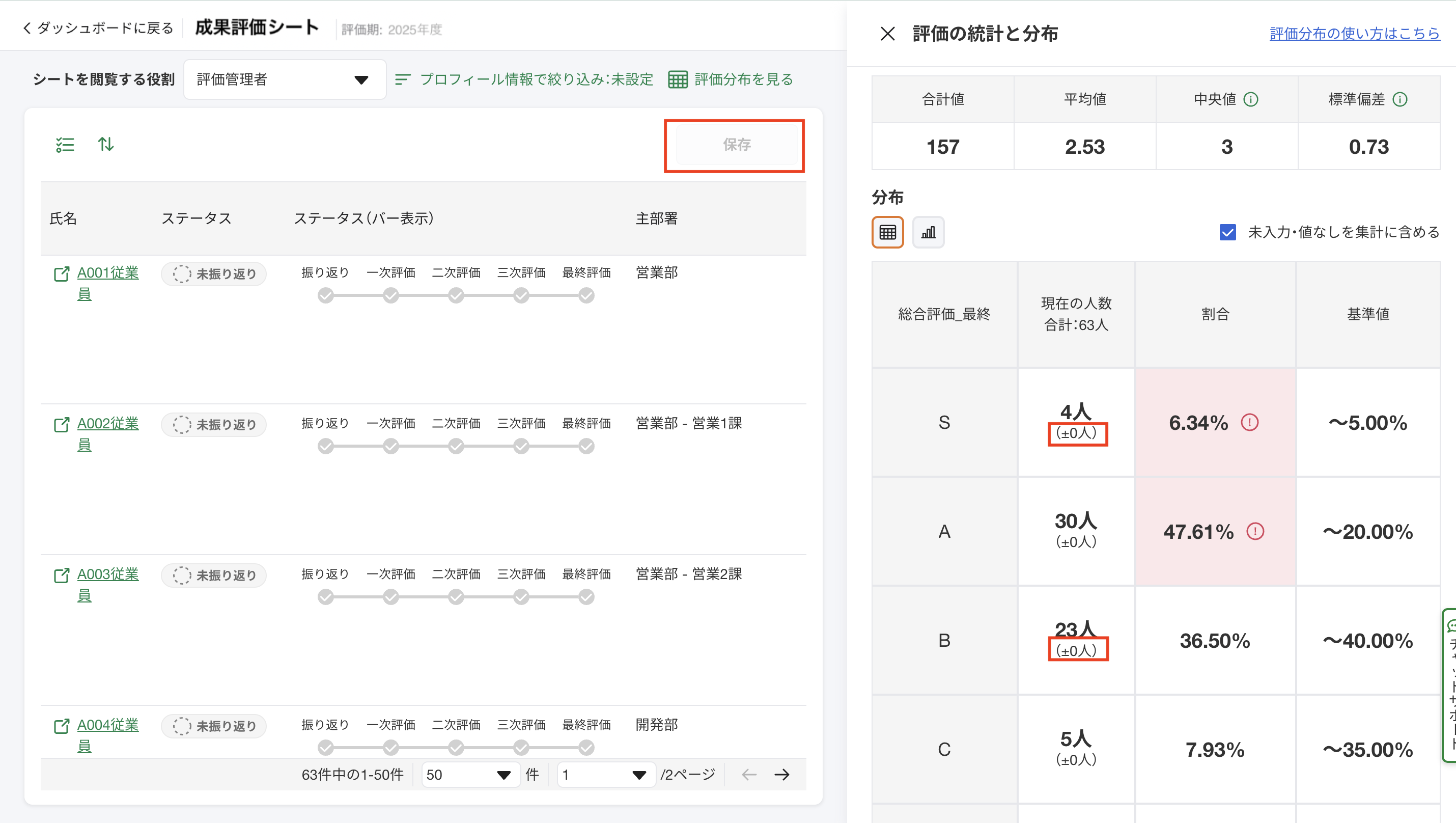Click the info icon next to 中央値
Image resolution: width=1456 pixels, height=823 pixels.
click(1251, 99)
